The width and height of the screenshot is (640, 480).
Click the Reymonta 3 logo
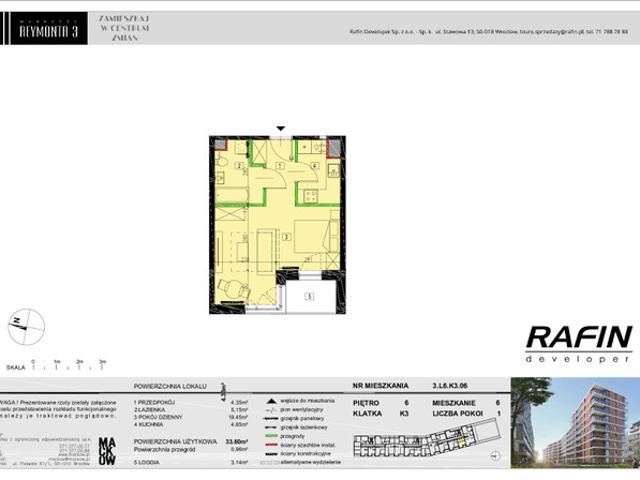(48, 29)
